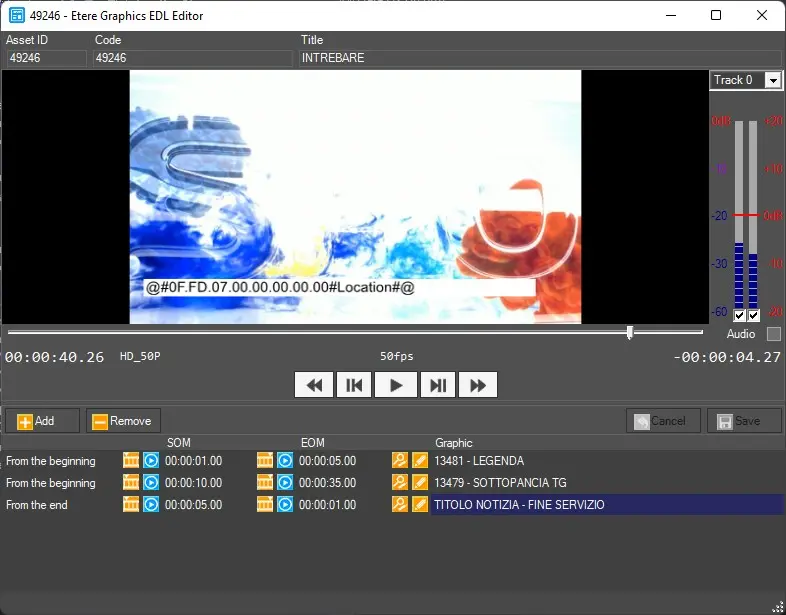This screenshot has width=786, height=615.
Task: Click the video position slider handle
Action: click(629, 332)
